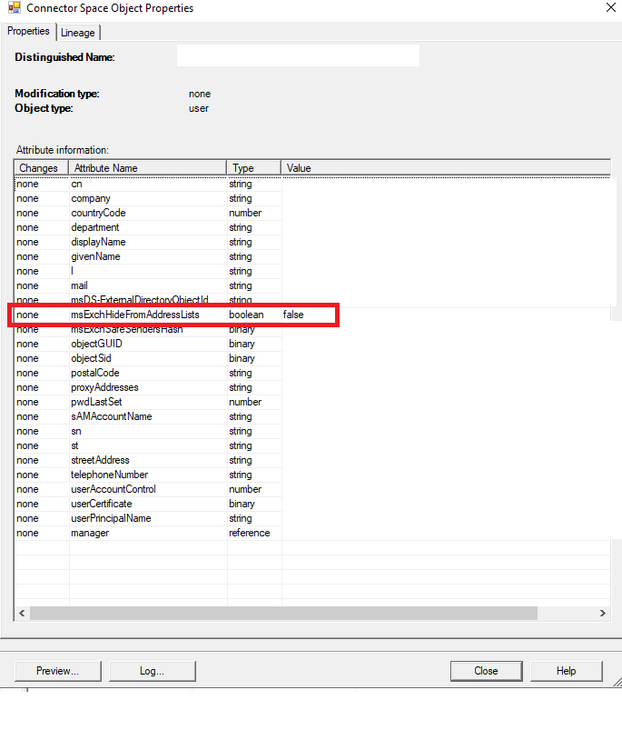The height and width of the screenshot is (750, 622).
Task: Click the Distinguished Name text field
Action: [x=297, y=57]
